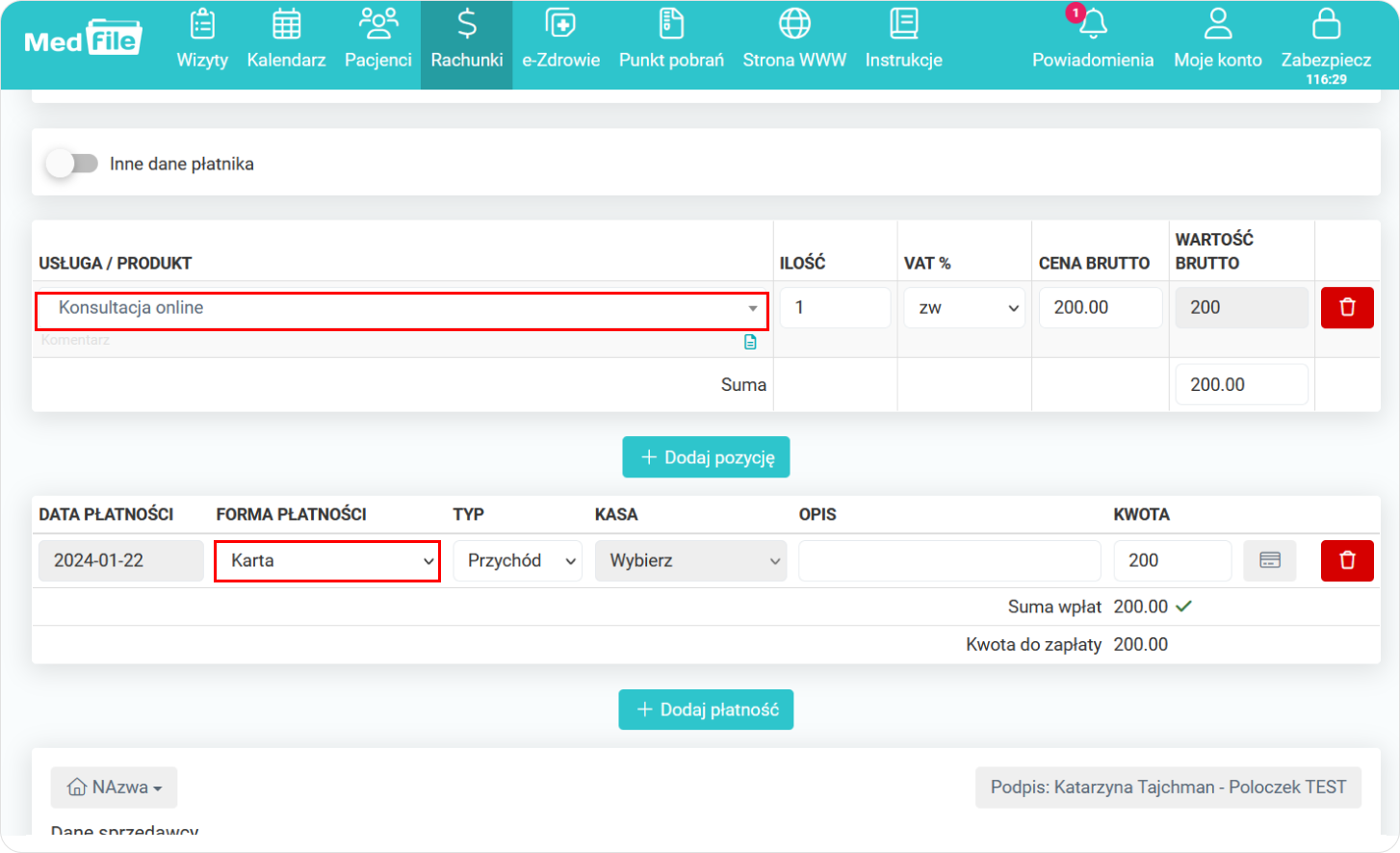Toggle Inne dane płatnika switch
1400x853 pixels.
tap(72, 164)
